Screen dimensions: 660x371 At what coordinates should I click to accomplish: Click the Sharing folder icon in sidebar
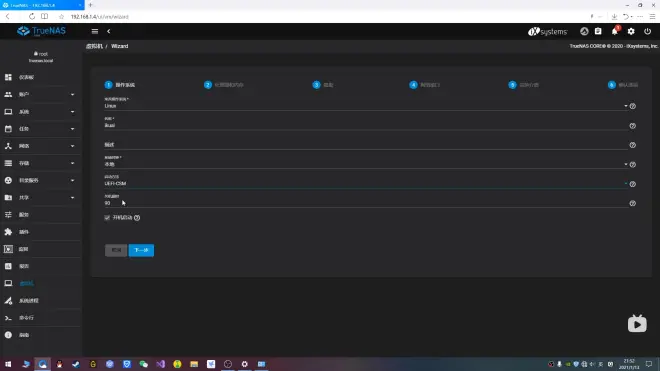pyautogui.click(x=8, y=198)
